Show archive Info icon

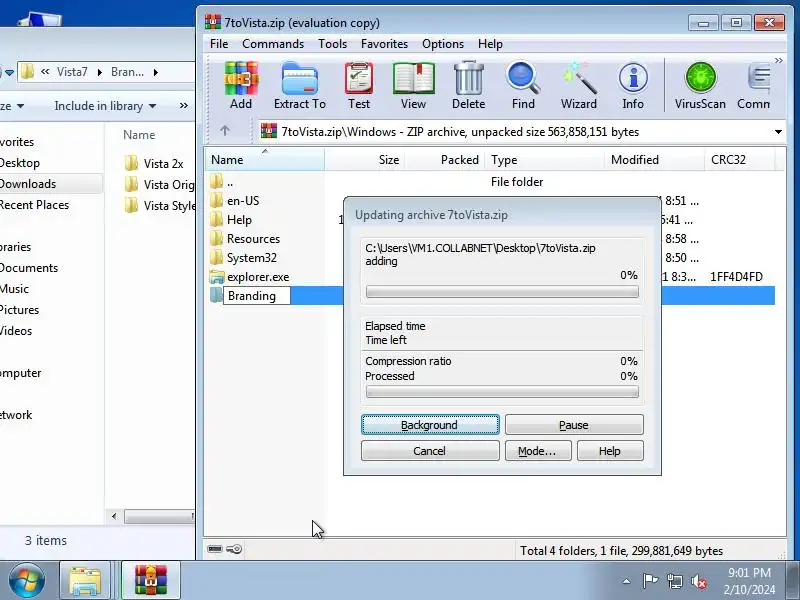pyautogui.click(x=633, y=85)
